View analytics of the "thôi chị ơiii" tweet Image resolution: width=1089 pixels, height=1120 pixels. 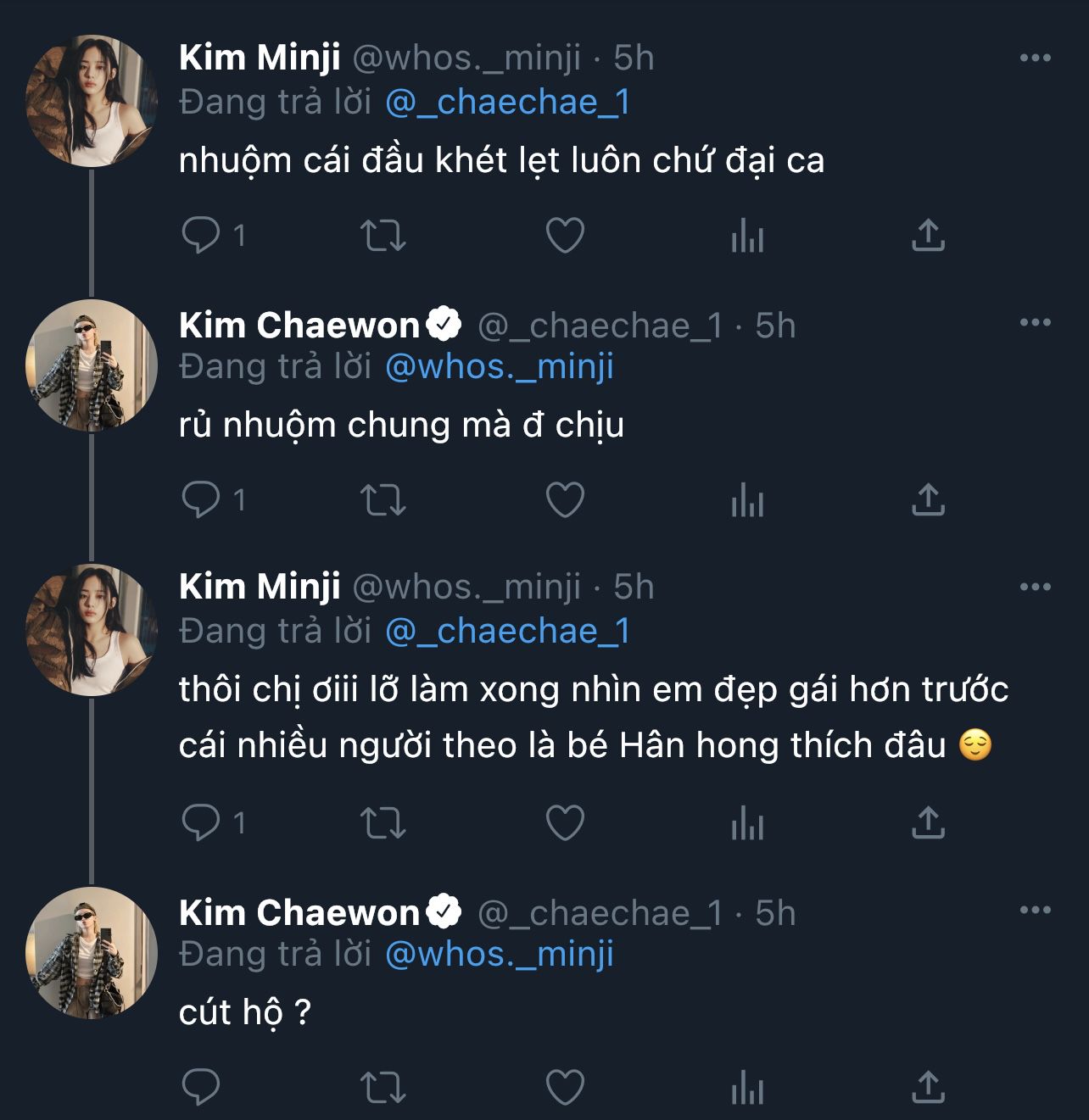(x=747, y=823)
